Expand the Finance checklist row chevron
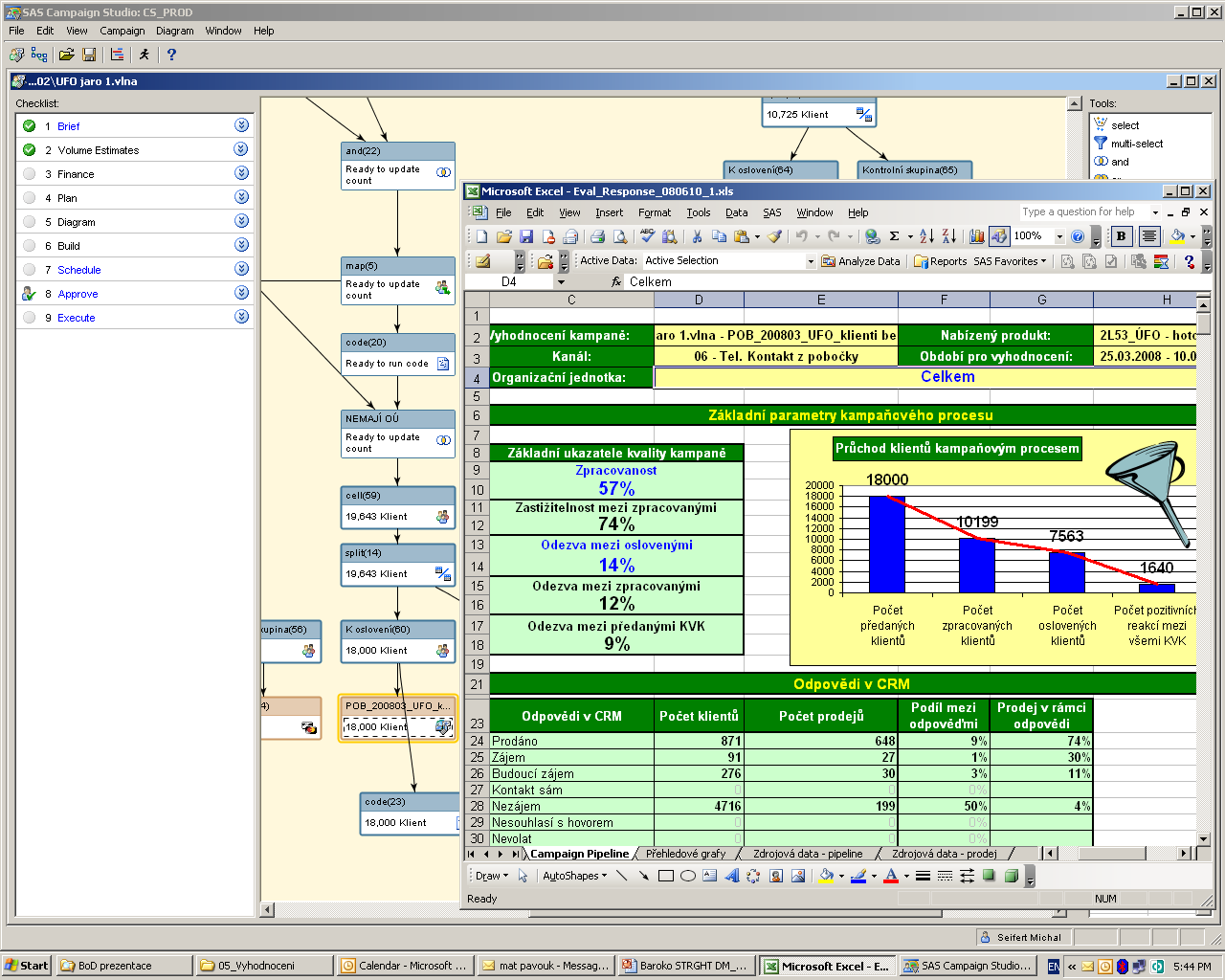The height and width of the screenshot is (980, 1225). pos(241,173)
